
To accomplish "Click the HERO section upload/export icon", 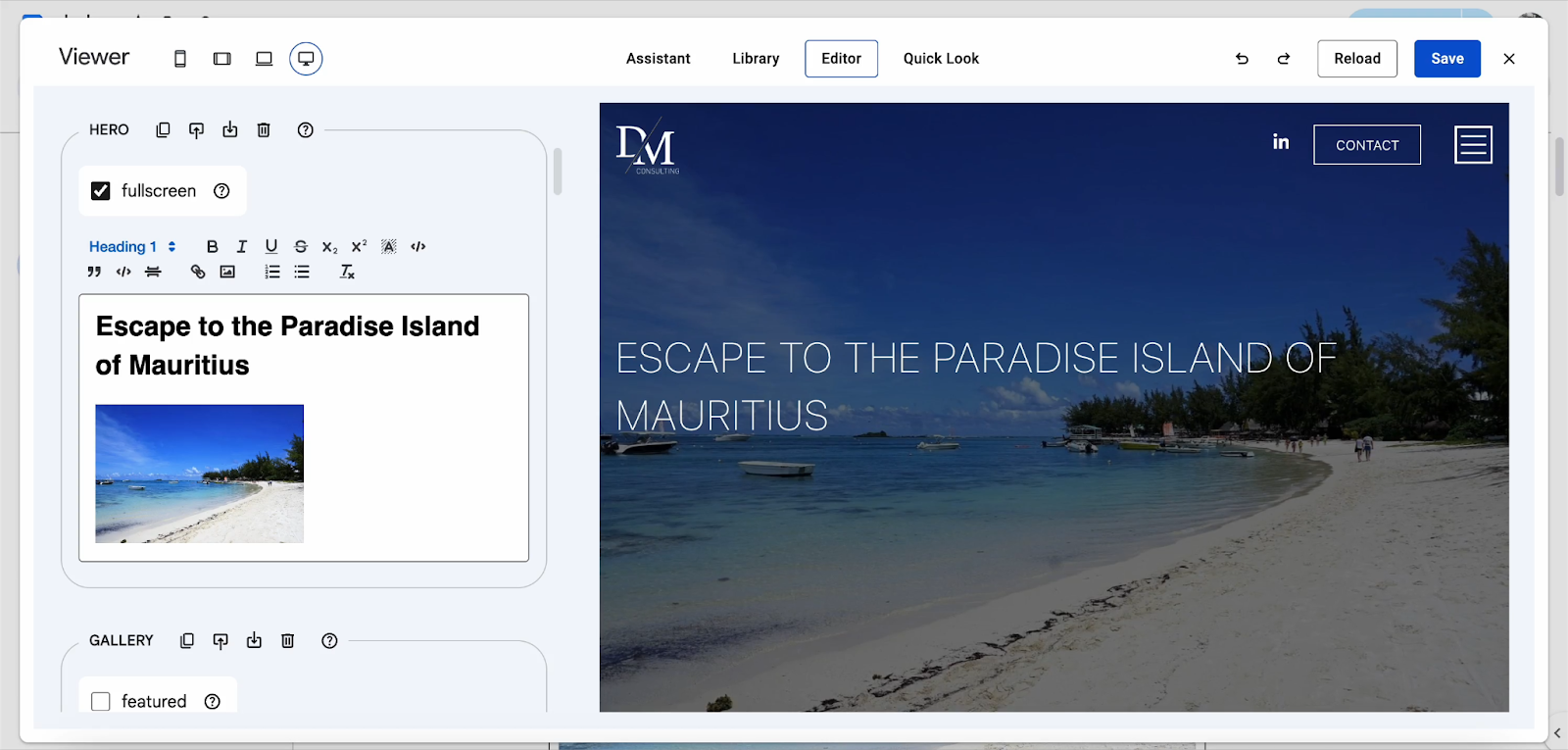I will tap(197, 130).
